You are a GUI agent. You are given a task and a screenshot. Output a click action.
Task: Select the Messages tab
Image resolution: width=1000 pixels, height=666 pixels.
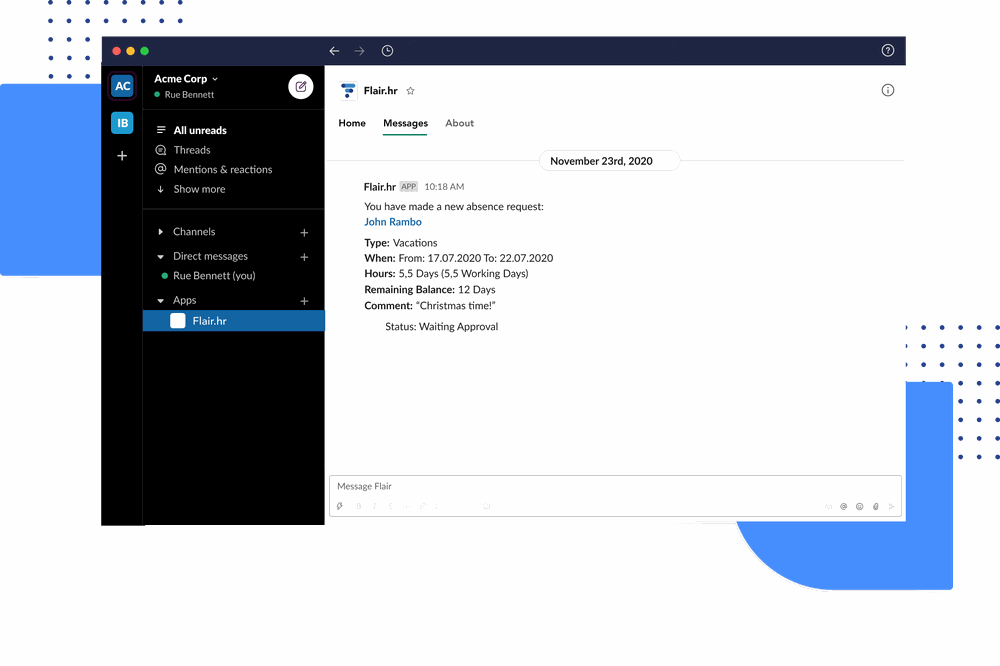click(x=406, y=123)
